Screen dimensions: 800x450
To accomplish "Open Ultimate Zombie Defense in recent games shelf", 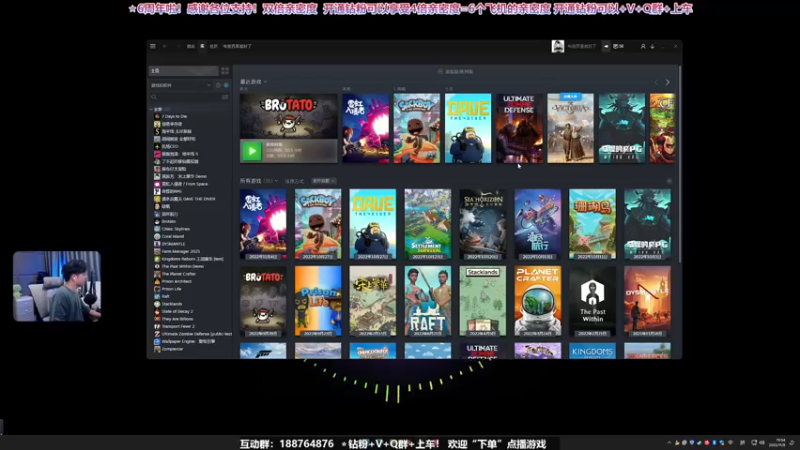I will click(519, 128).
